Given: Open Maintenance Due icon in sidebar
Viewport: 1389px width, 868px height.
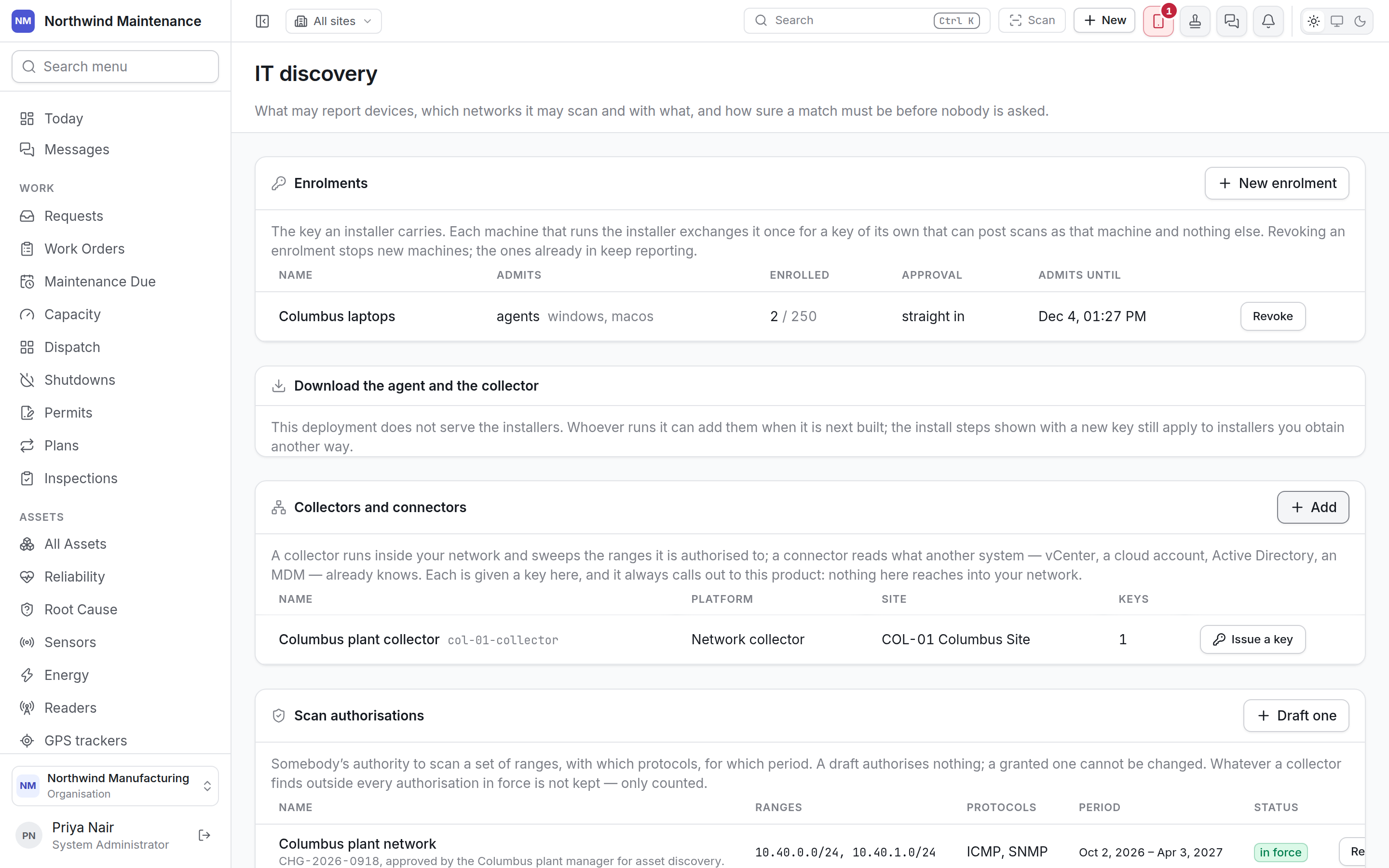Looking at the screenshot, I should click(x=27, y=282).
